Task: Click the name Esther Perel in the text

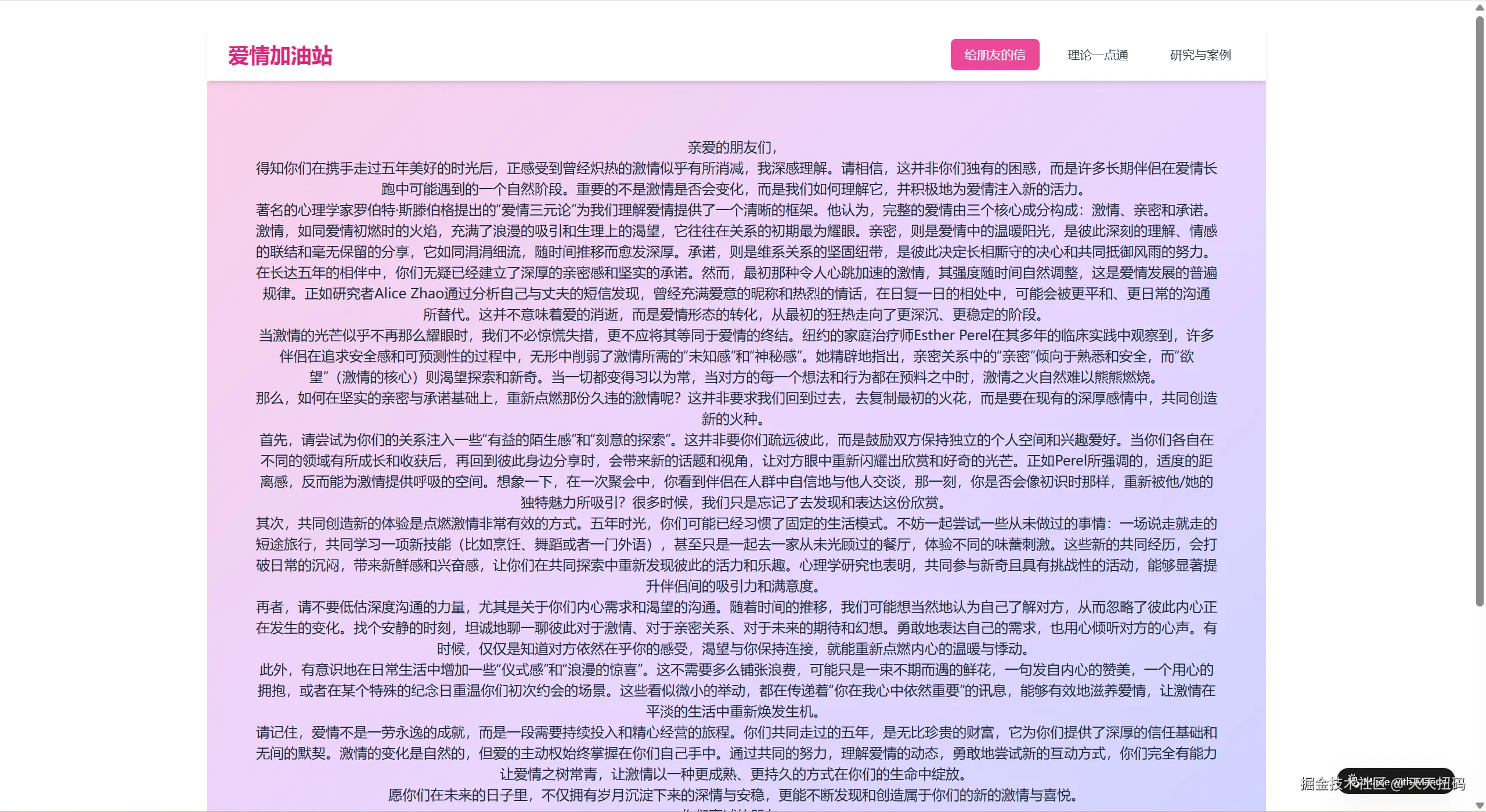Action: point(952,335)
